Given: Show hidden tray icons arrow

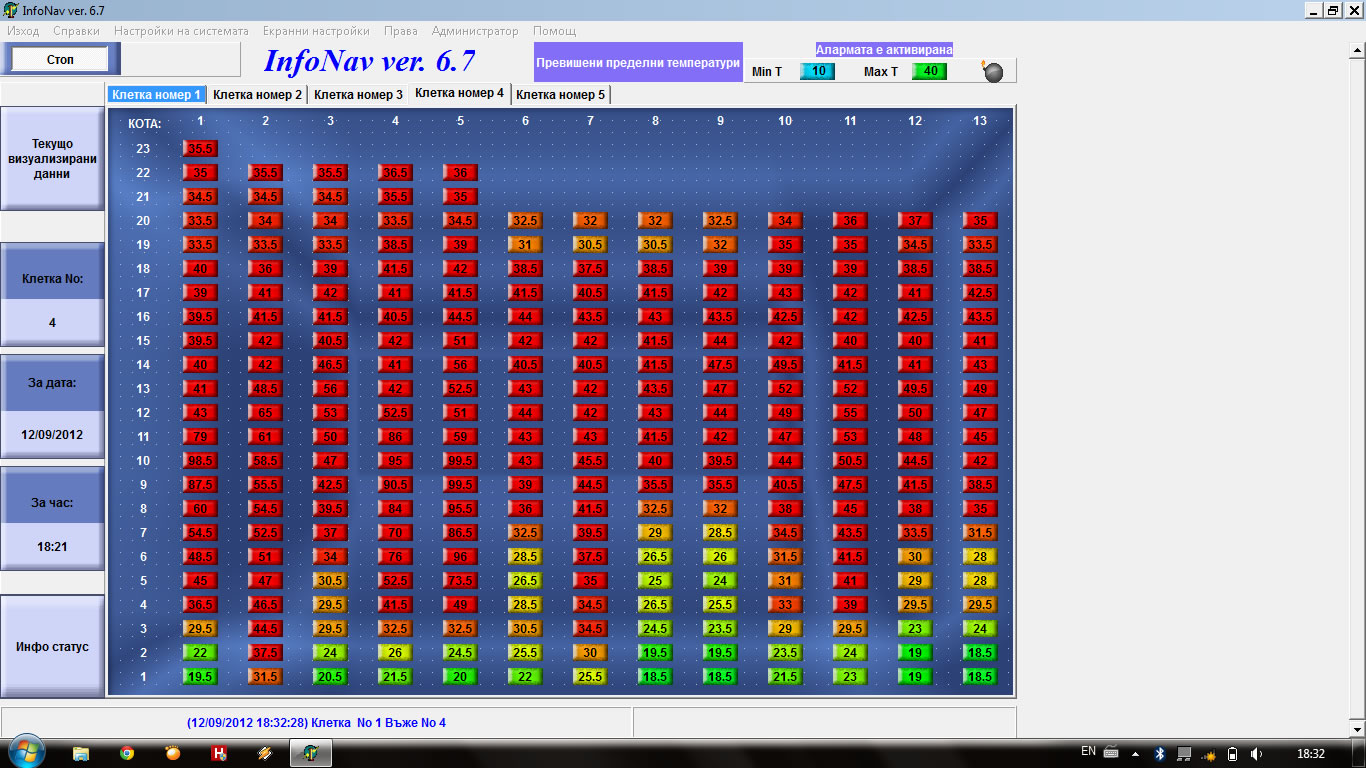Looking at the screenshot, I should (x=1135, y=752).
